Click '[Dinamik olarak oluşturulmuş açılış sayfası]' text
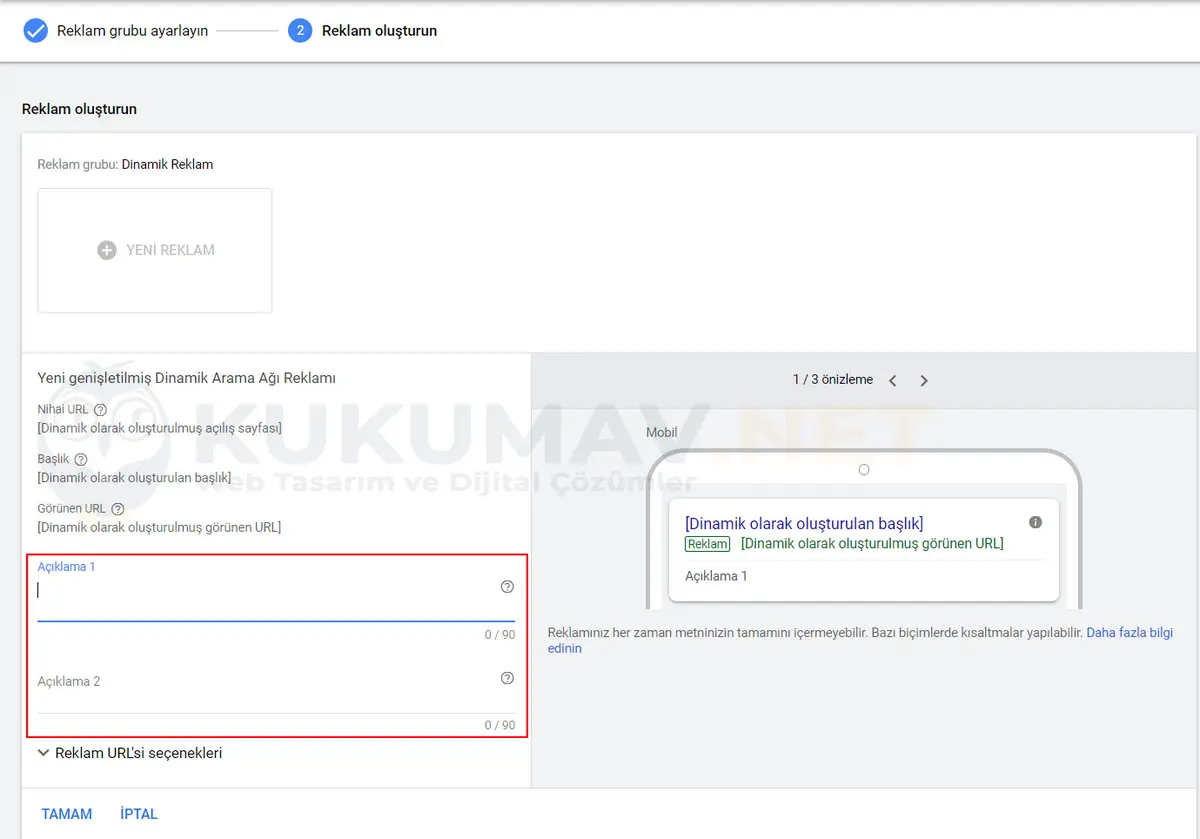The width and height of the screenshot is (1200, 839). point(159,428)
